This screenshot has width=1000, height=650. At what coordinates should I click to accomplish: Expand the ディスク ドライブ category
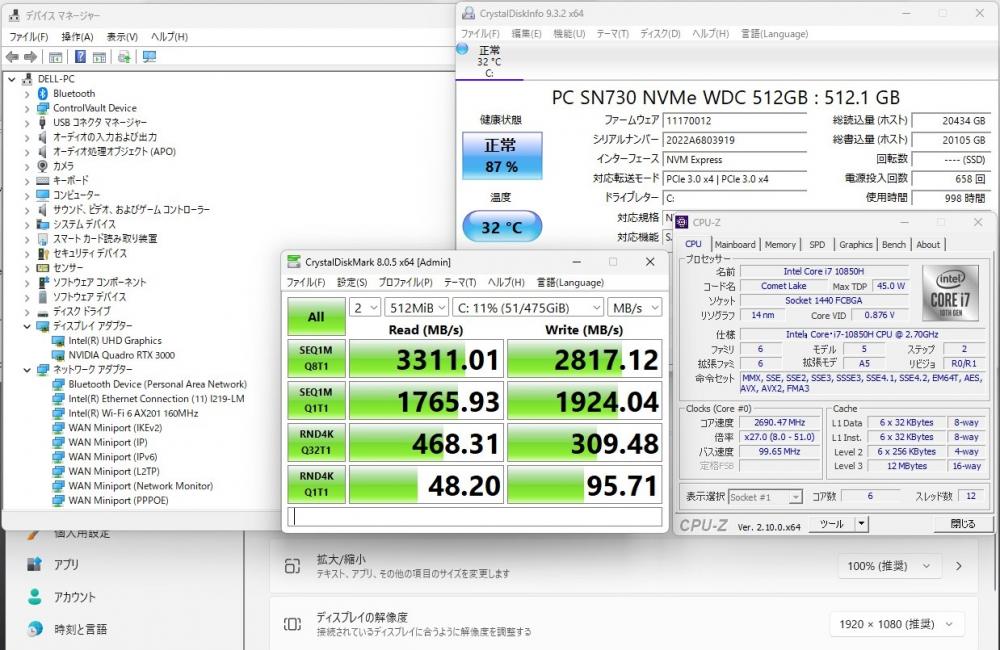click(27, 312)
